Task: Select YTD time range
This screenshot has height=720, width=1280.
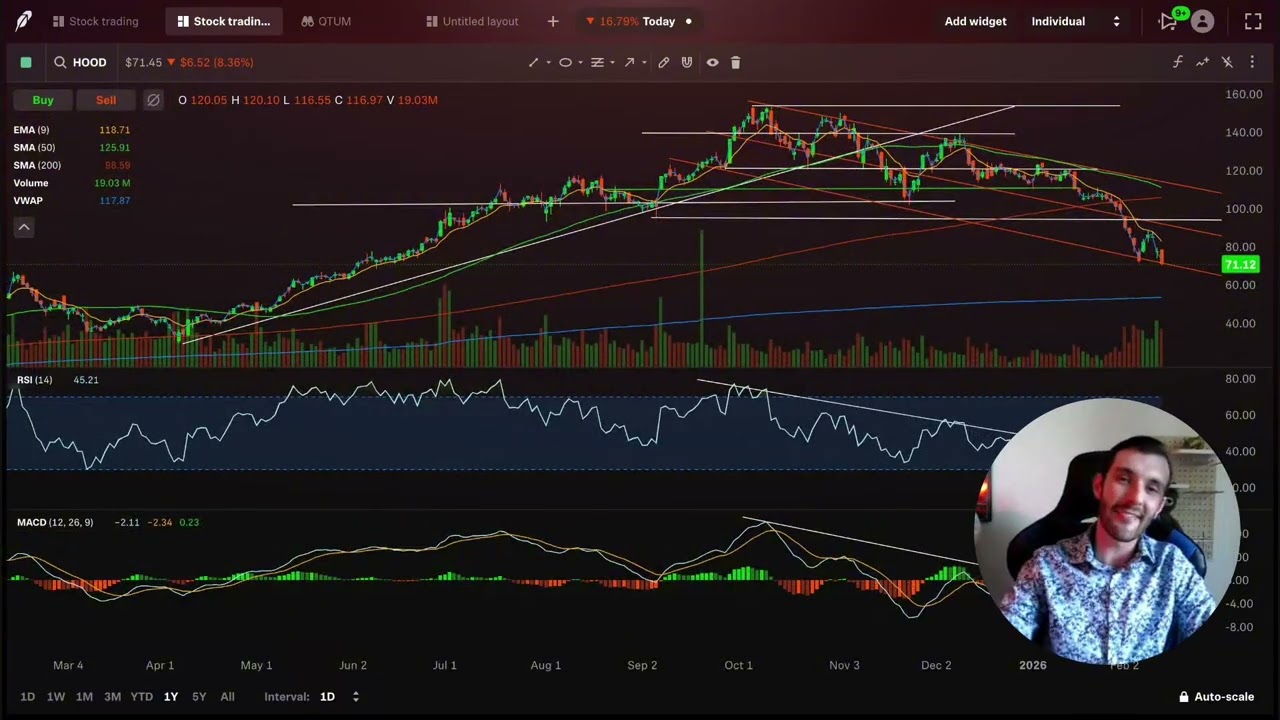Action: coord(141,696)
